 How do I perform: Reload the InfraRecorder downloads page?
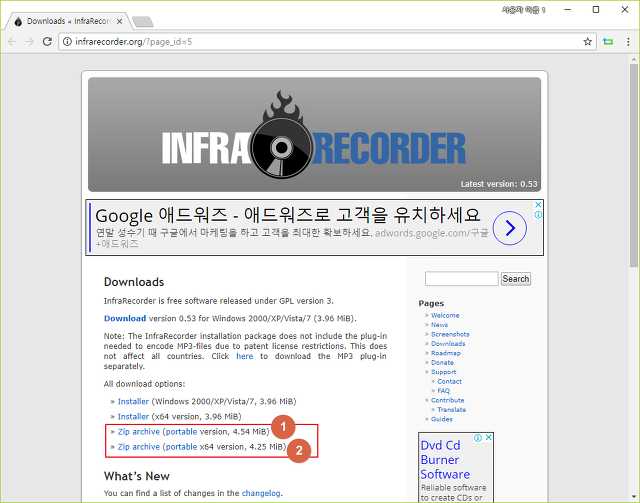[x=47, y=42]
